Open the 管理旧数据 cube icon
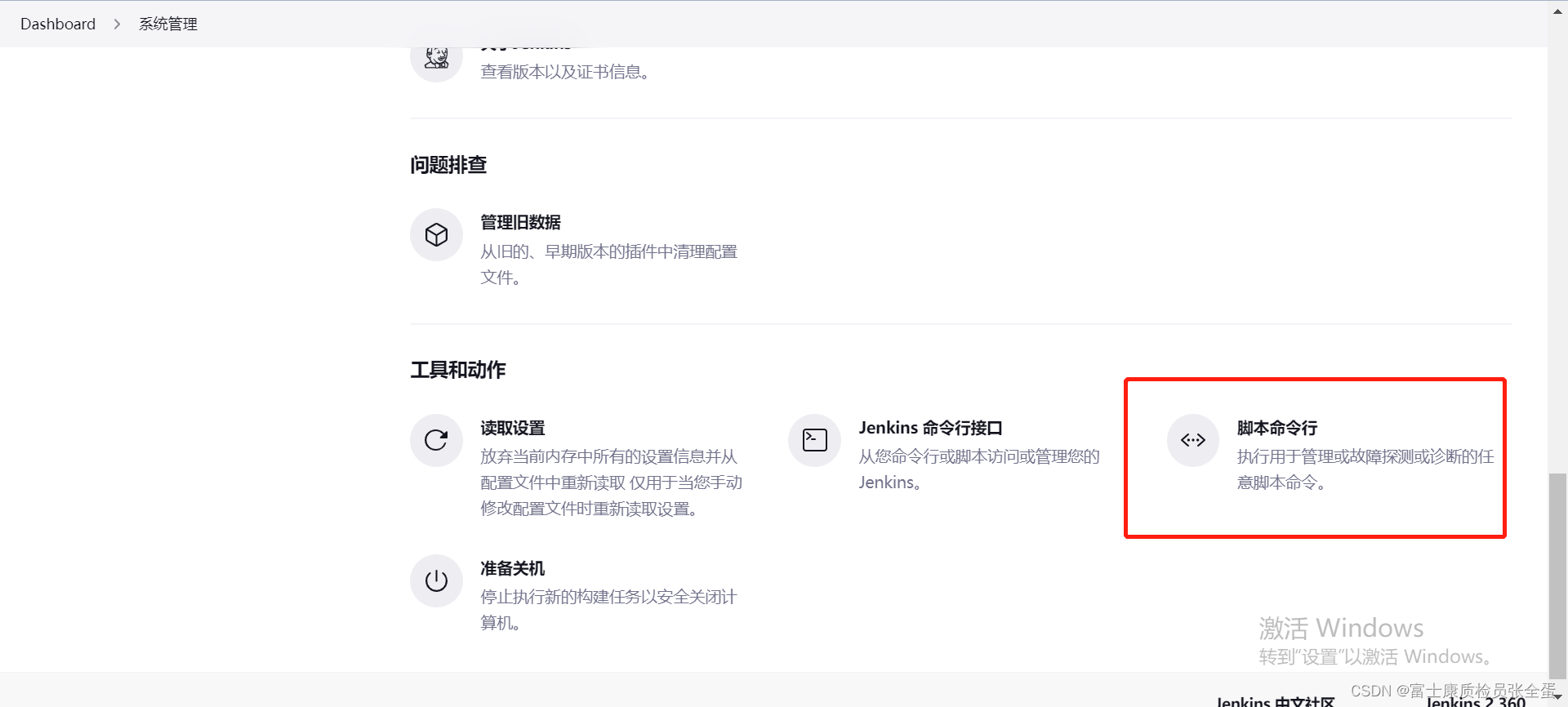 (436, 235)
